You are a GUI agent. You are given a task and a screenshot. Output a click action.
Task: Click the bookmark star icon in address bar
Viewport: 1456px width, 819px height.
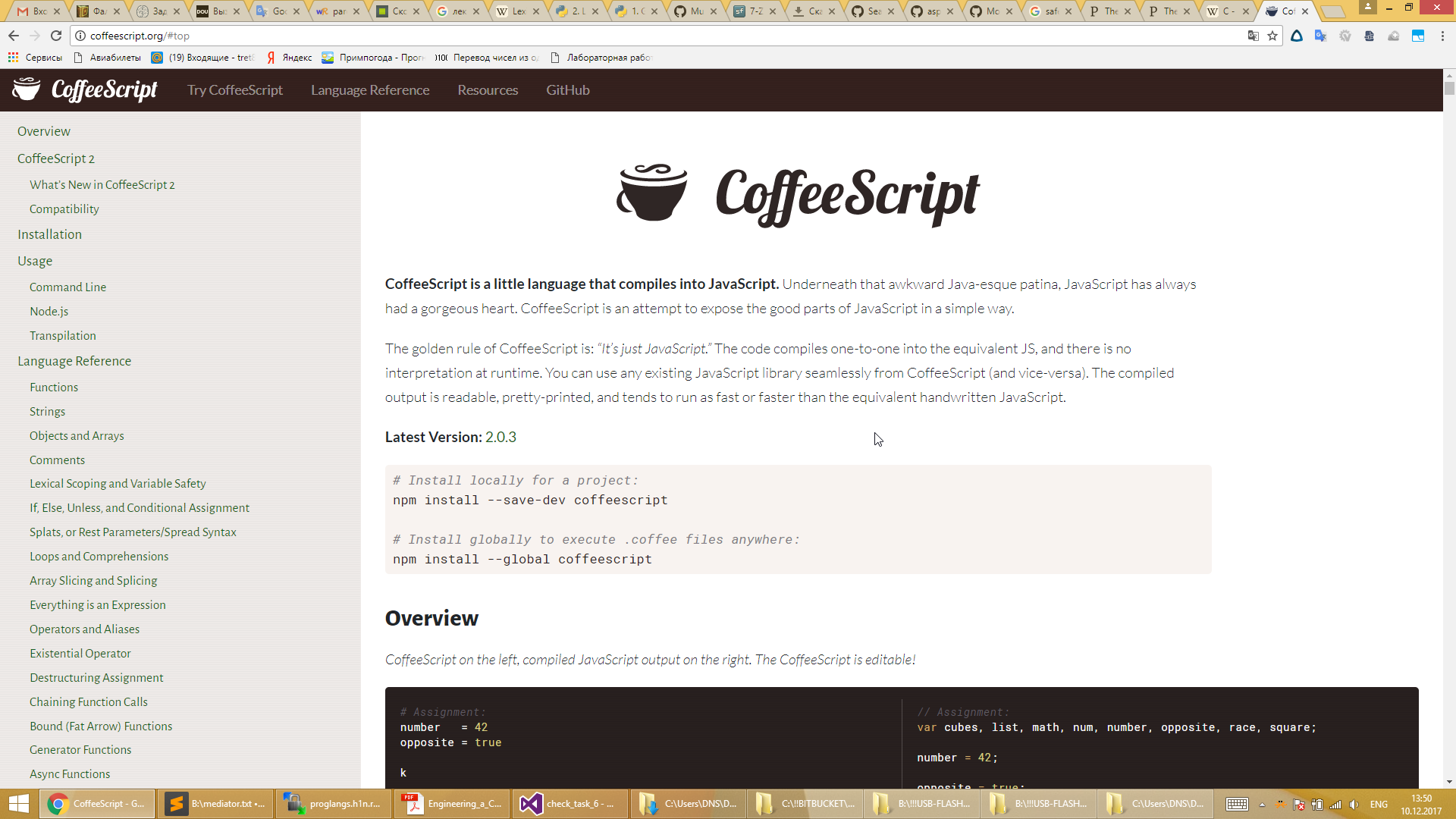click(1272, 36)
